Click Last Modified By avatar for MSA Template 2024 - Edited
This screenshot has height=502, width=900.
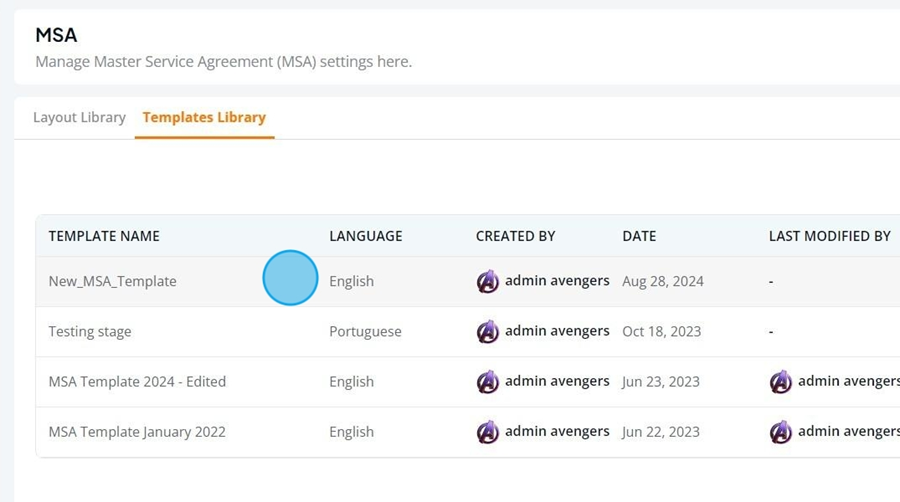click(x=781, y=382)
